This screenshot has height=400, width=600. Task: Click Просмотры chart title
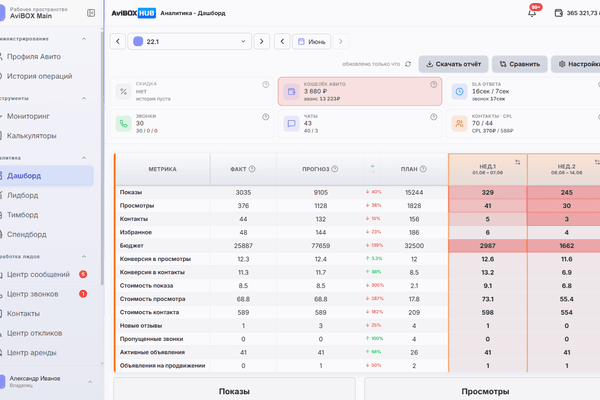coord(485,392)
